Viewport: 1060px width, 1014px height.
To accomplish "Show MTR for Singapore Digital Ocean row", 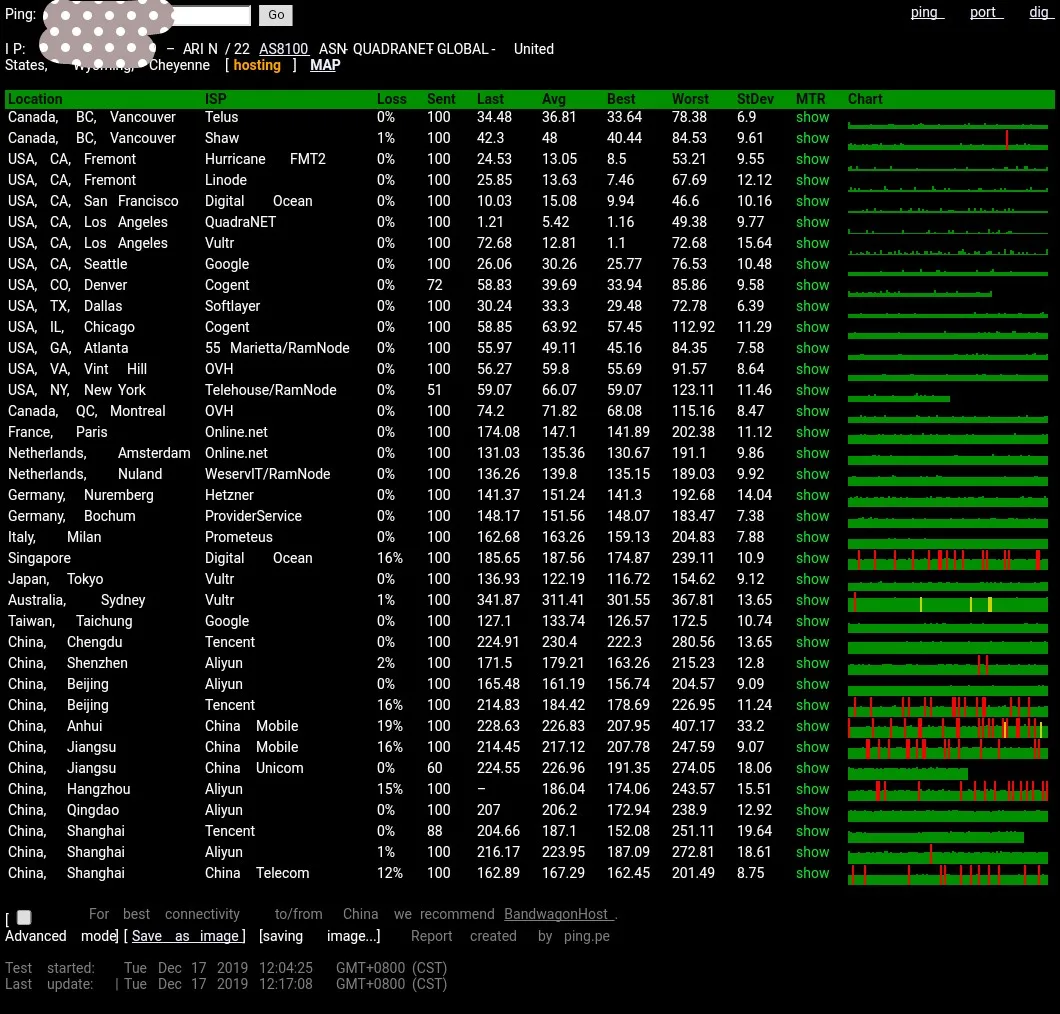I will point(812,558).
